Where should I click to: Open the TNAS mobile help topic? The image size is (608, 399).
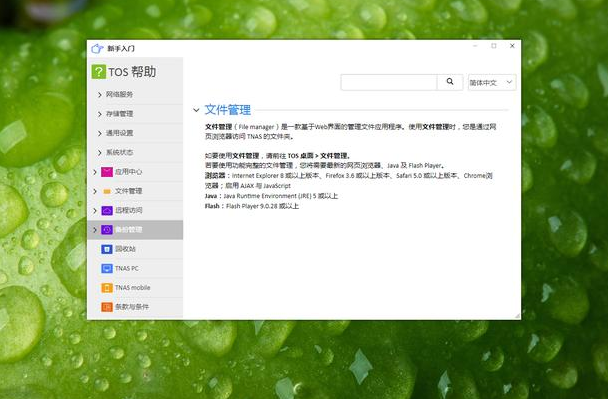(133, 288)
